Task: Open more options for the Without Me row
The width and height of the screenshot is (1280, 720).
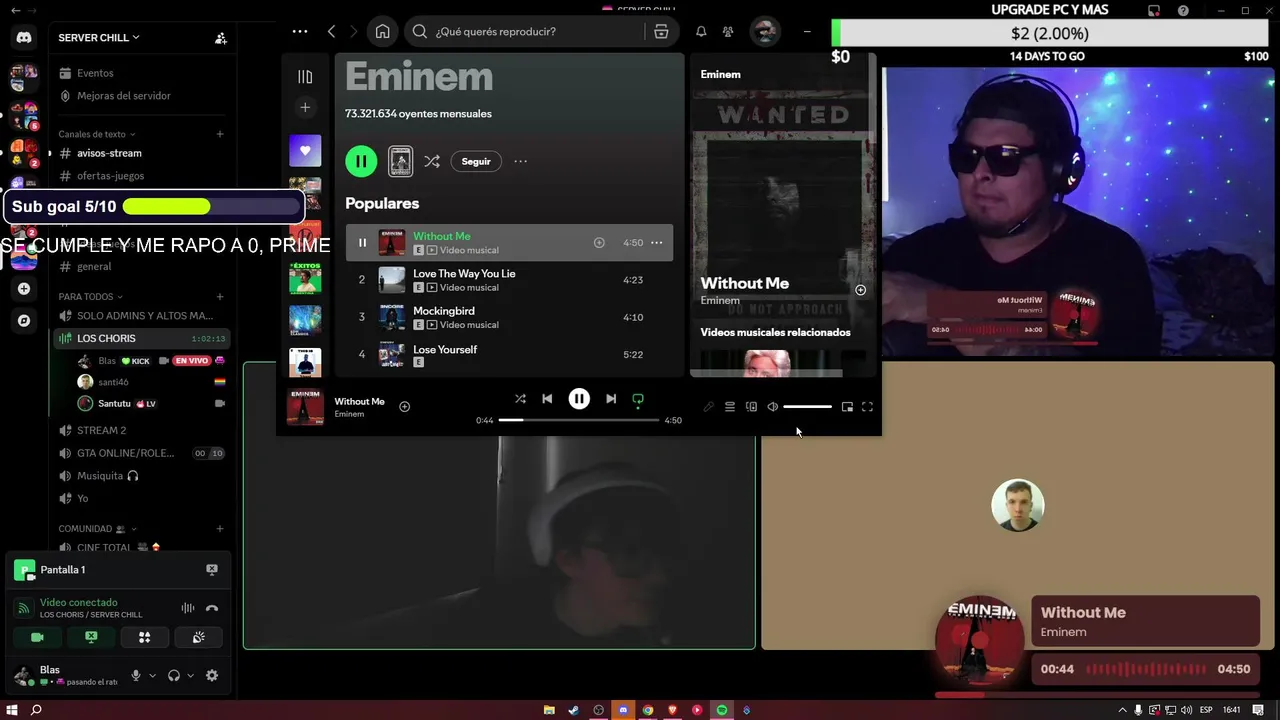Action: (657, 242)
